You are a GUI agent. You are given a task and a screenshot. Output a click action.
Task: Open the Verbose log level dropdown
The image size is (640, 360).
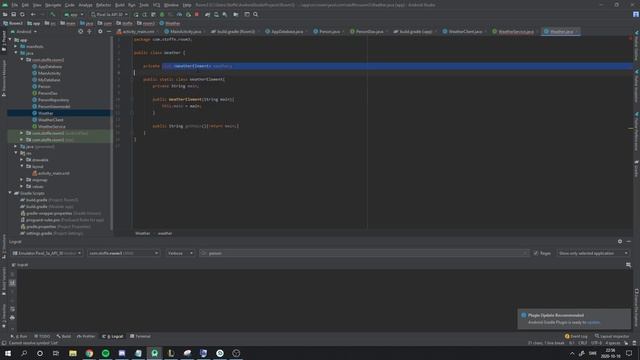click(180, 253)
